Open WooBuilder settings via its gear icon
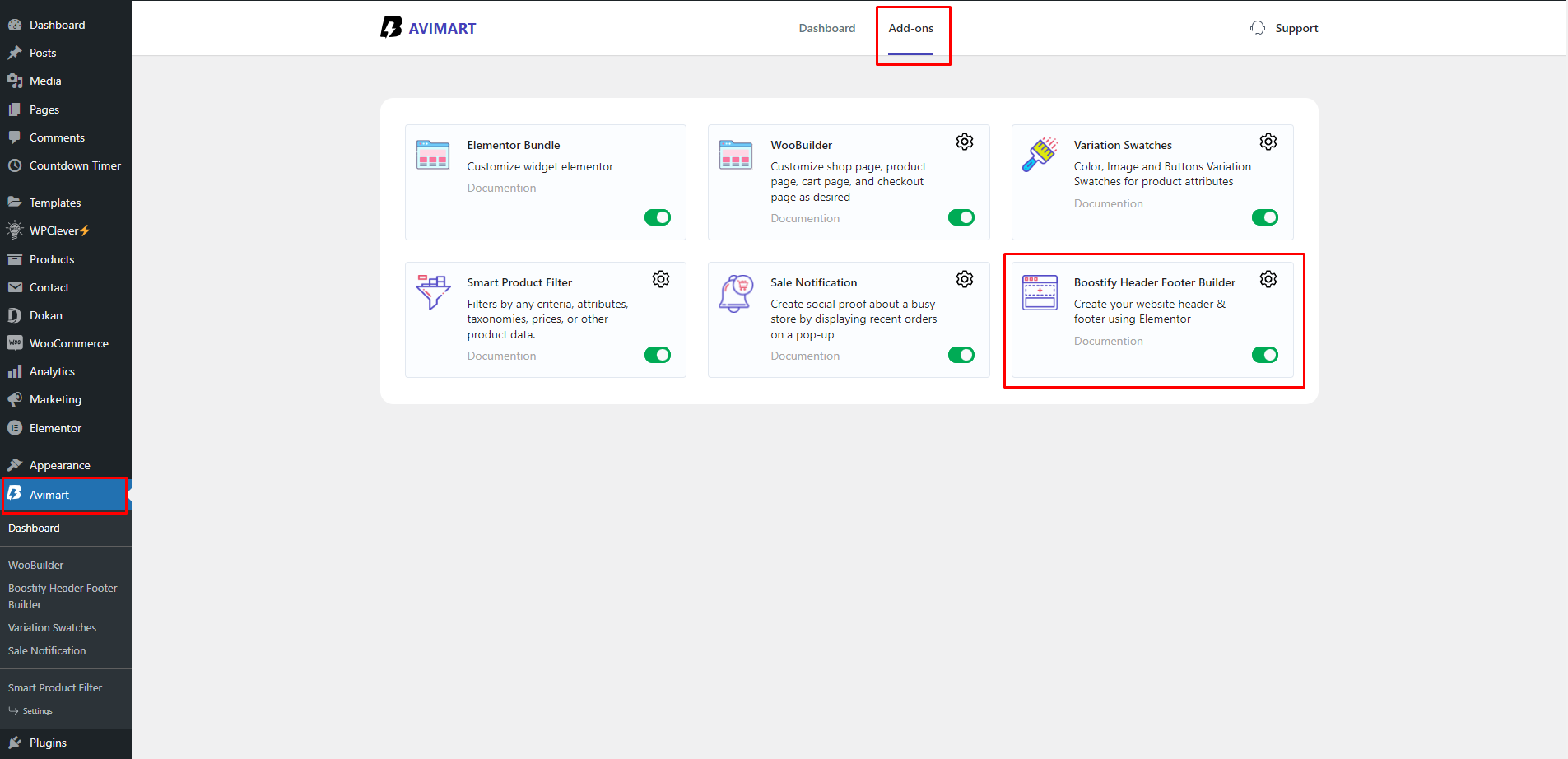The image size is (1568, 759). [x=964, y=141]
